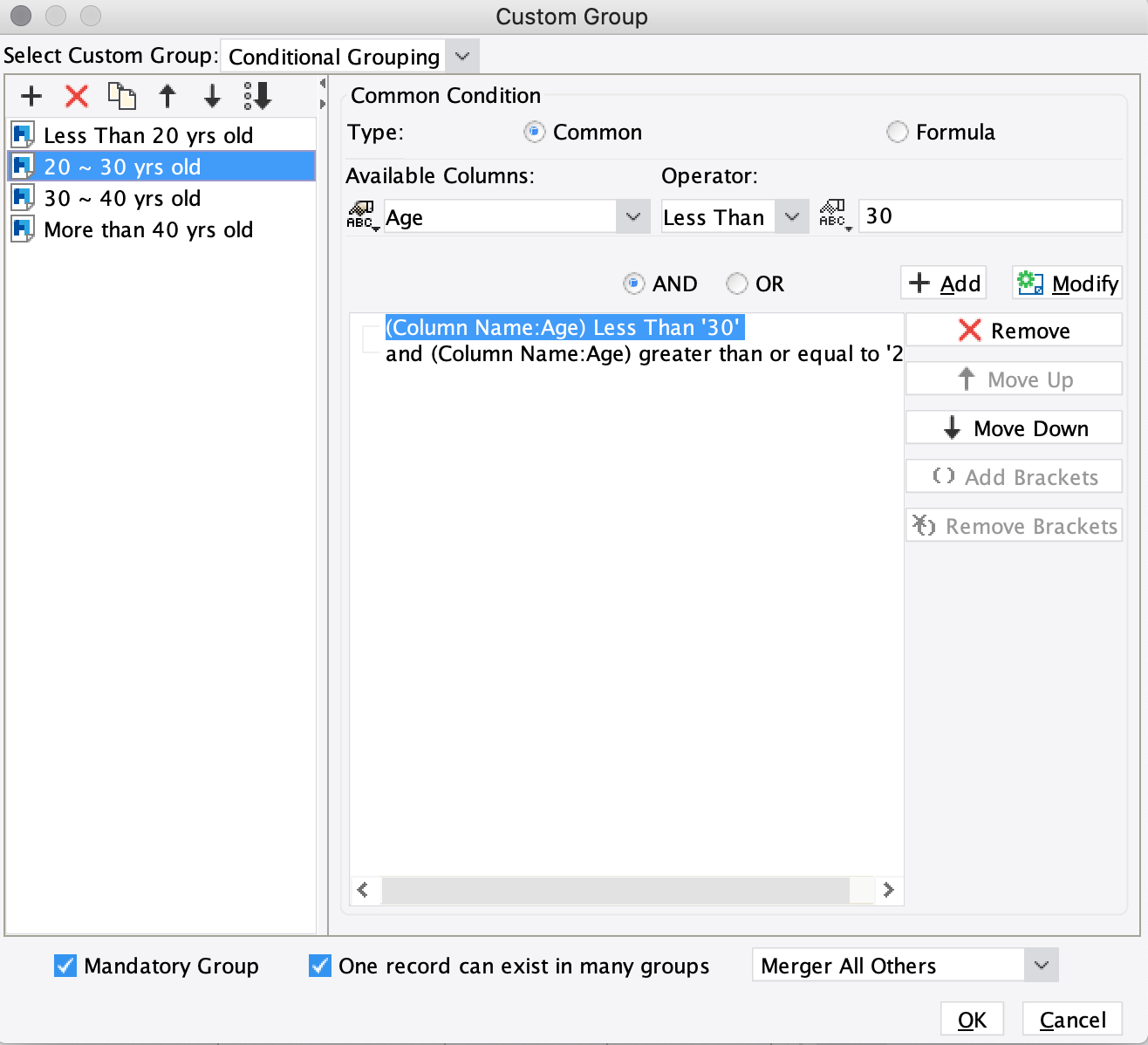Click the ABC data-type icon beside the Age field
This screenshot has width=1148, height=1045.
[362, 215]
